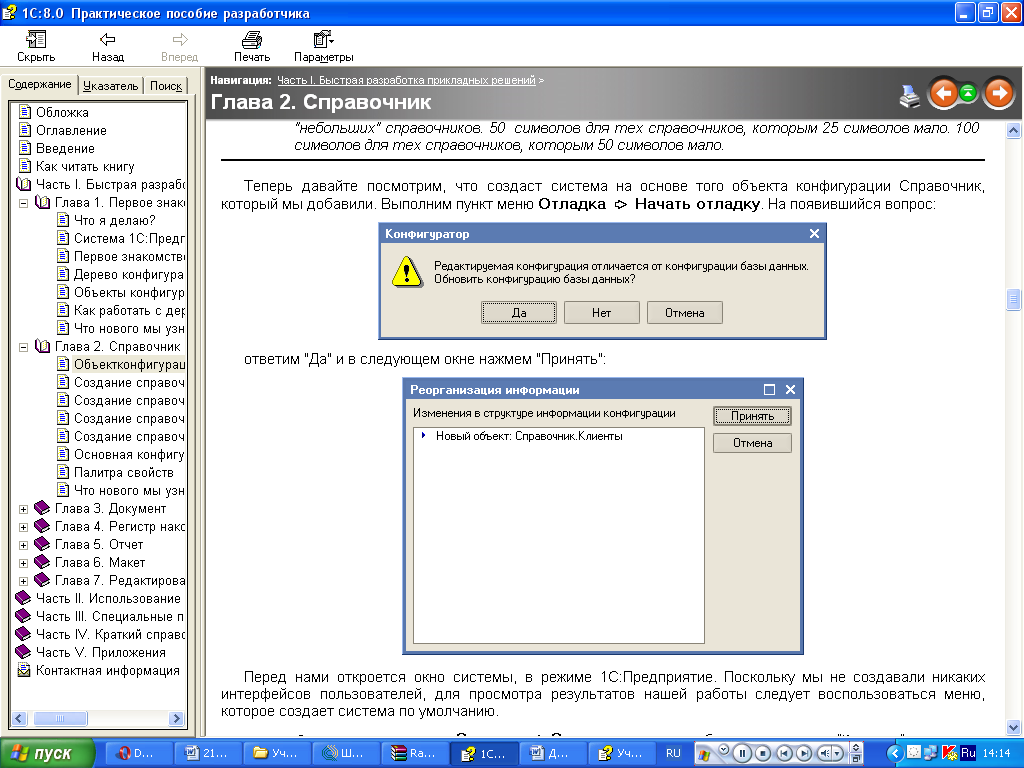Click the RU language indicator
This screenshot has width=1024, height=768.
(x=673, y=754)
